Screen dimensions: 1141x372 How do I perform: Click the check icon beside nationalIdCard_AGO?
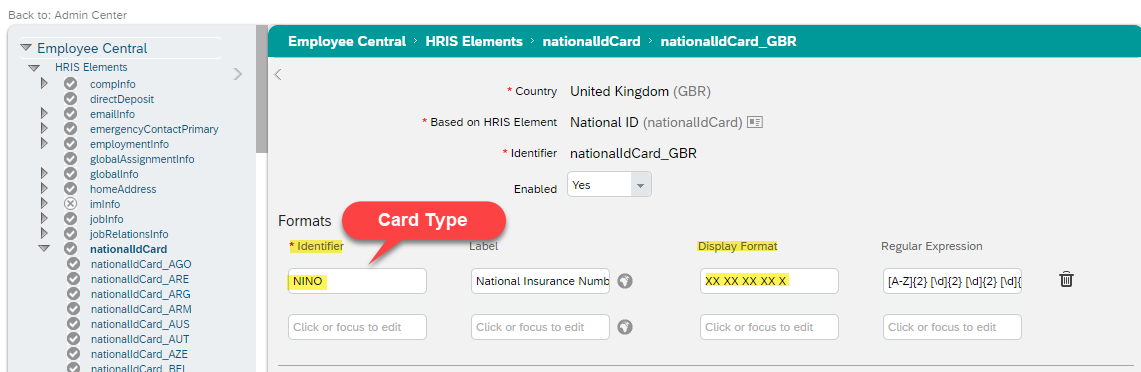(x=73, y=264)
